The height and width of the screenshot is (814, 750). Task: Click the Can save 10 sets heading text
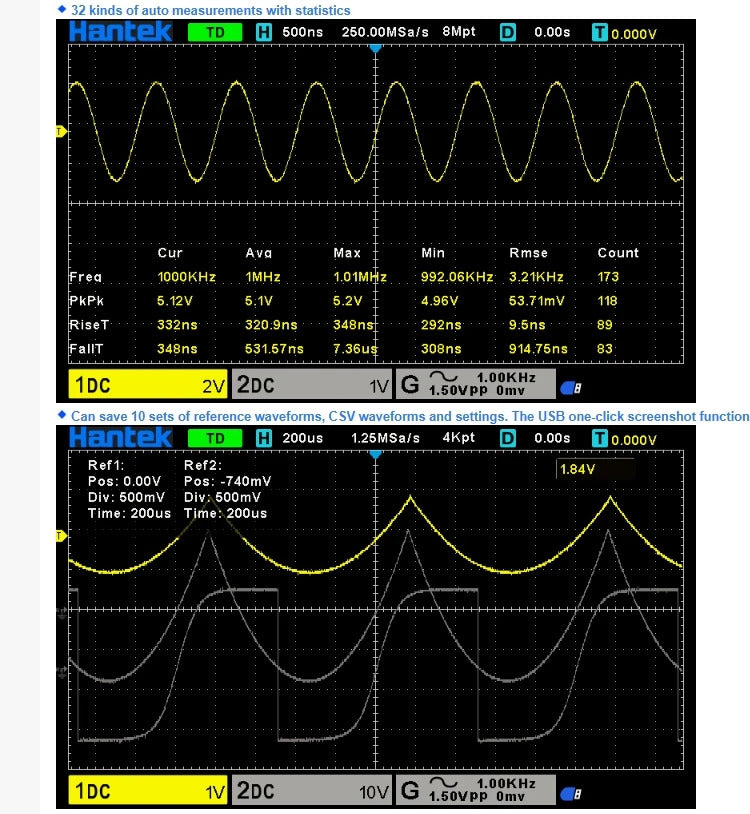point(409,416)
